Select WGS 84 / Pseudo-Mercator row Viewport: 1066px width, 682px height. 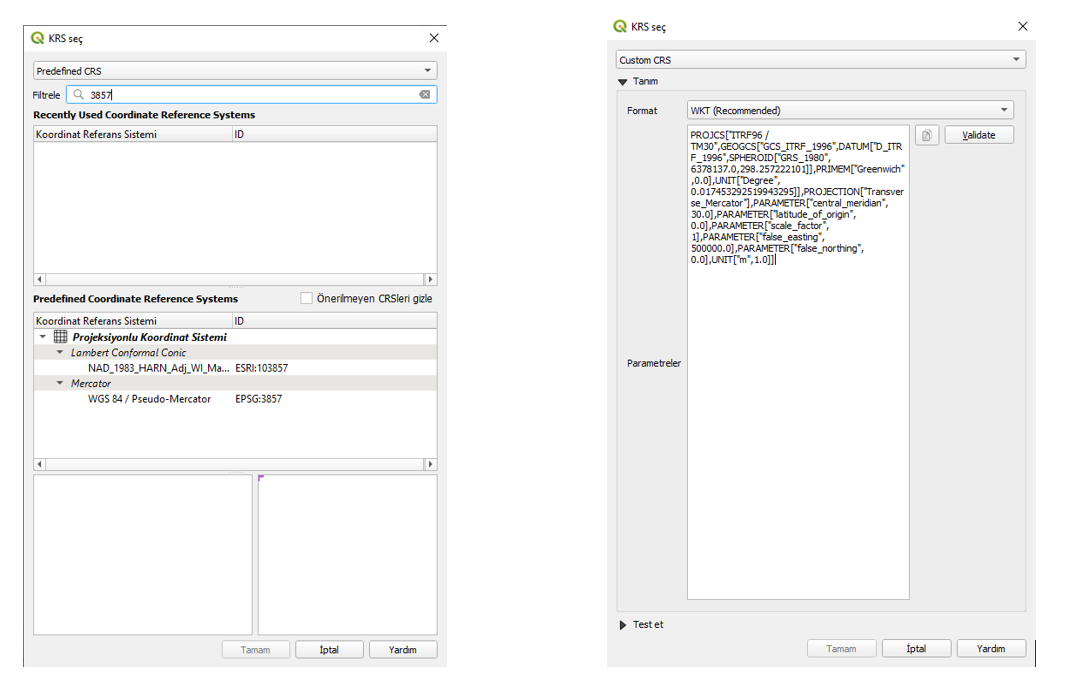click(x=235, y=399)
